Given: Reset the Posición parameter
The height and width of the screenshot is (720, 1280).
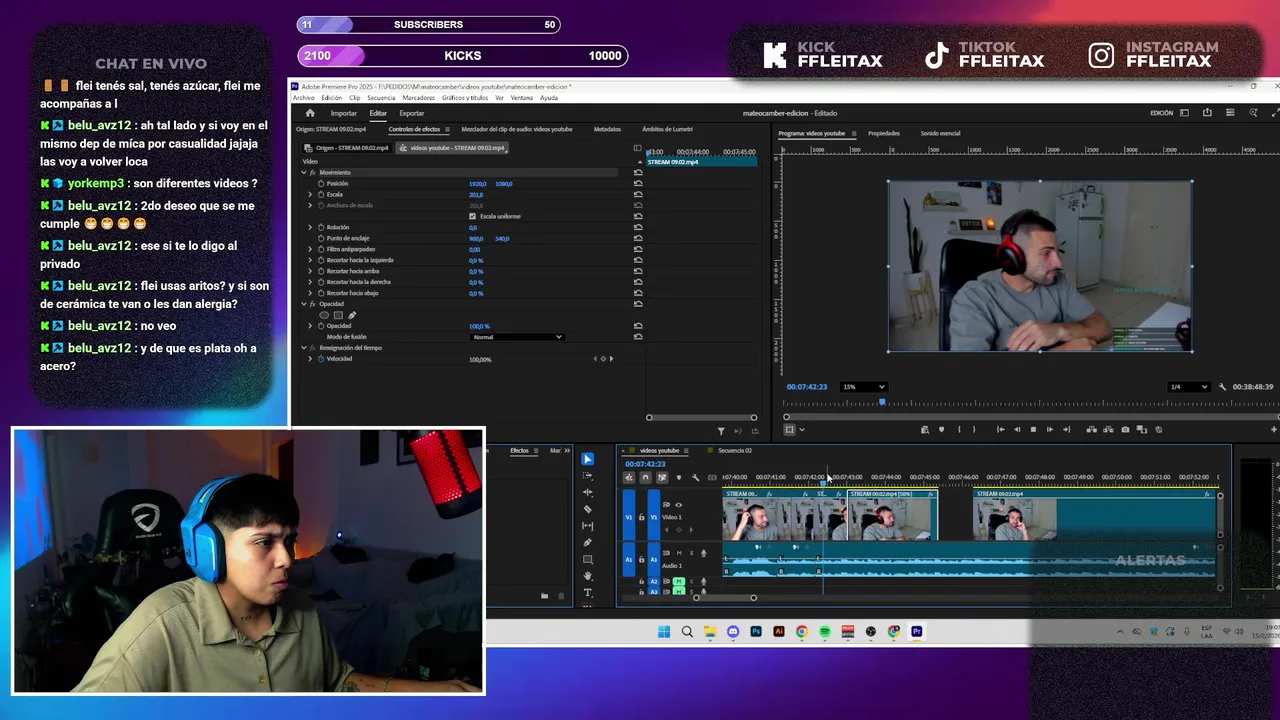Looking at the screenshot, I should click(638, 184).
